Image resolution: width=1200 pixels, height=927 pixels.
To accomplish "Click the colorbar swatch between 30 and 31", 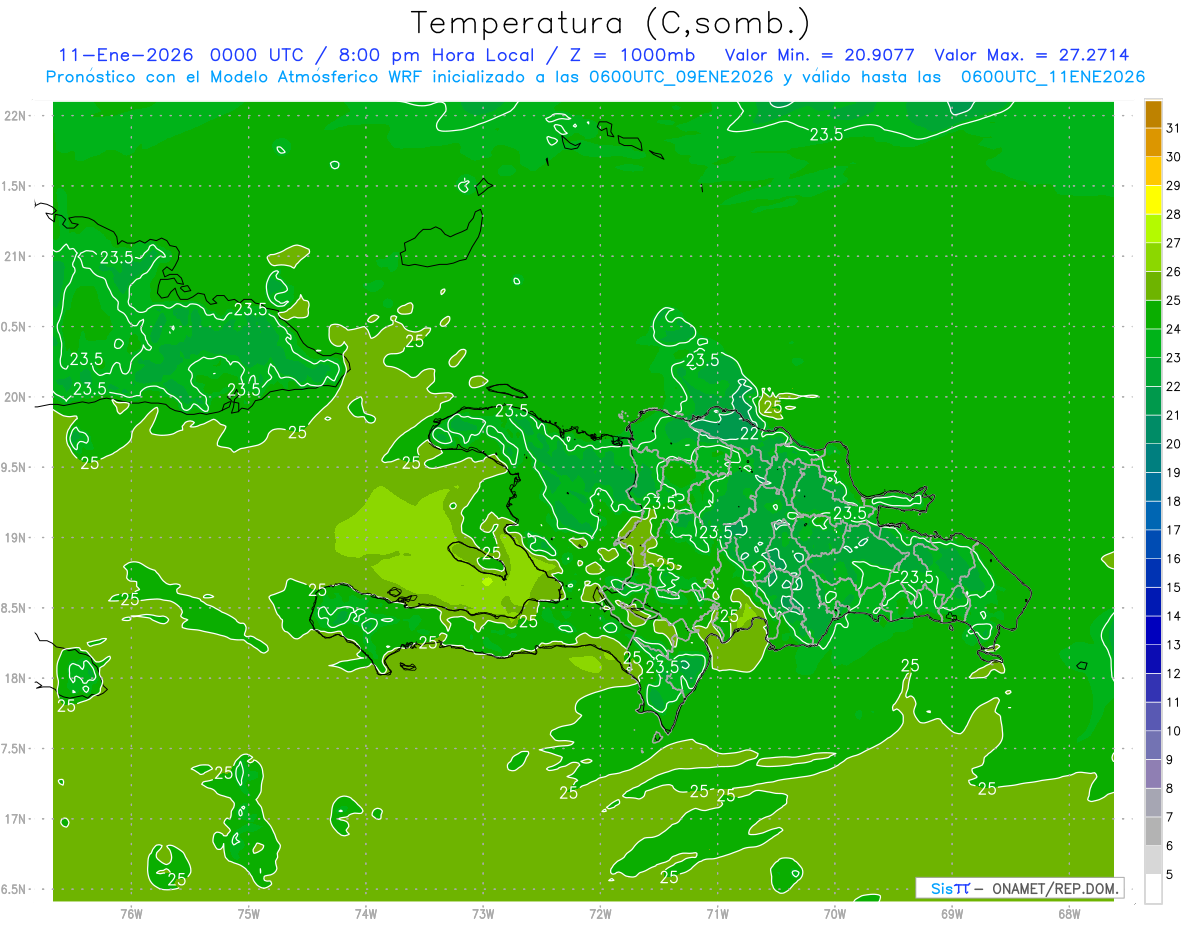I will click(x=1153, y=143).
